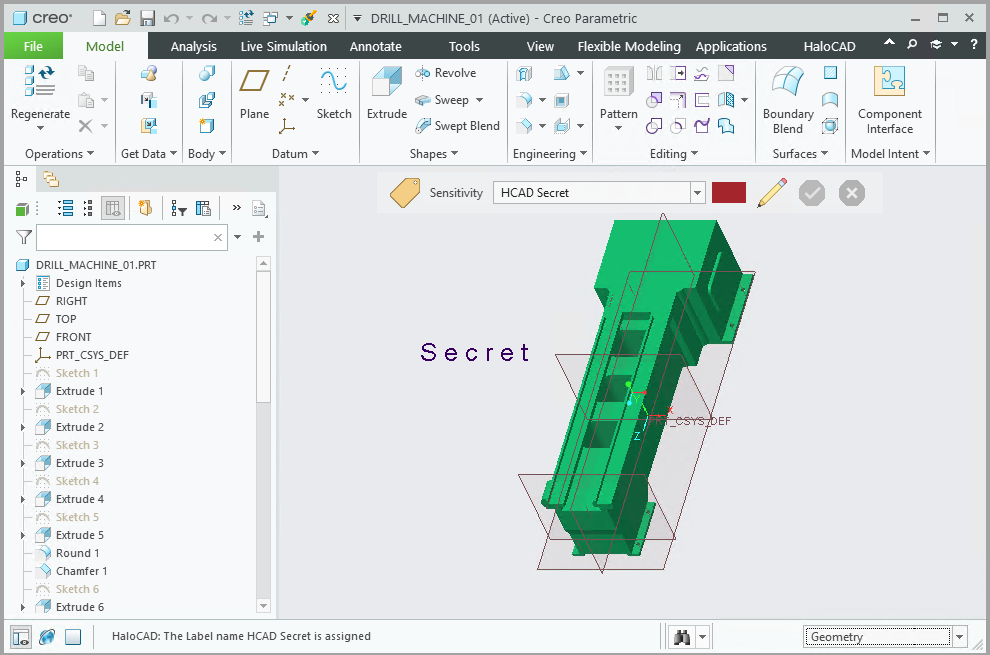The width and height of the screenshot is (990, 655).
Task: Open the Analysis ribbon tab
Action: [193, 46]
